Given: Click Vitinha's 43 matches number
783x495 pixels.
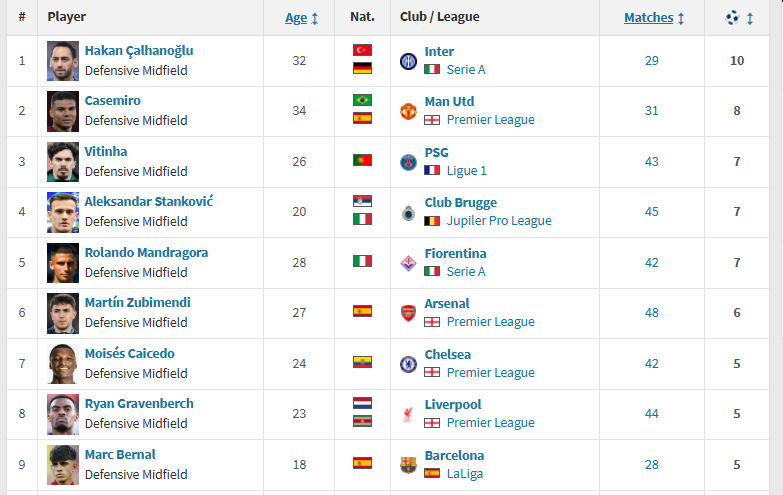Looking at the screenshot, I should coord(651,162).
